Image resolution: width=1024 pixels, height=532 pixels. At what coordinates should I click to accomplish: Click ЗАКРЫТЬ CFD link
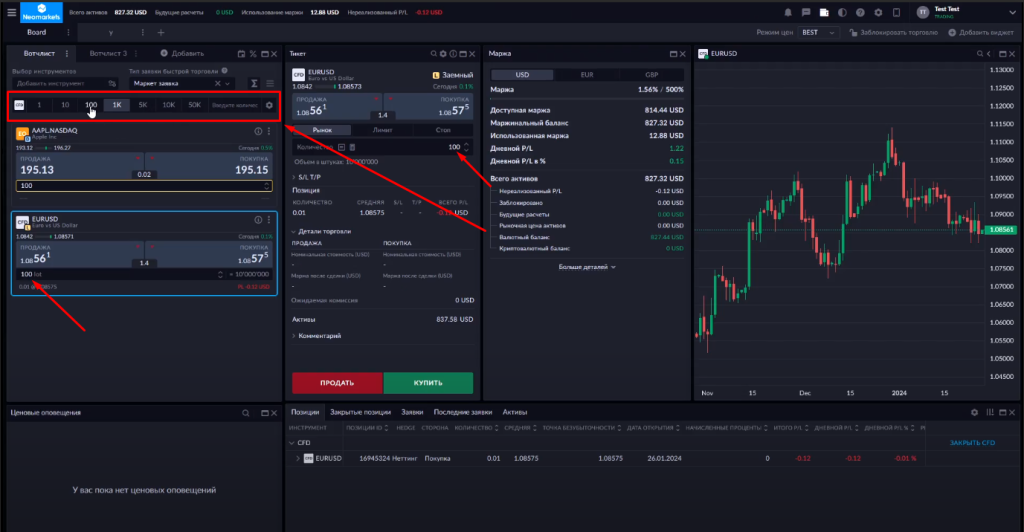coord(972,443)
